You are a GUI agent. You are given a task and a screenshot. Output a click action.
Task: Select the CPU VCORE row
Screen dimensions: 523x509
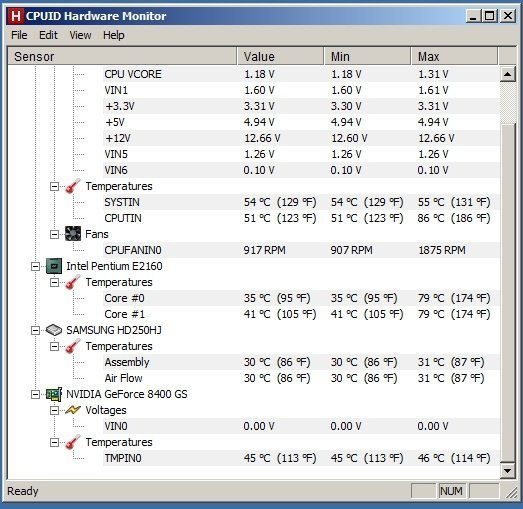point(301,74)
